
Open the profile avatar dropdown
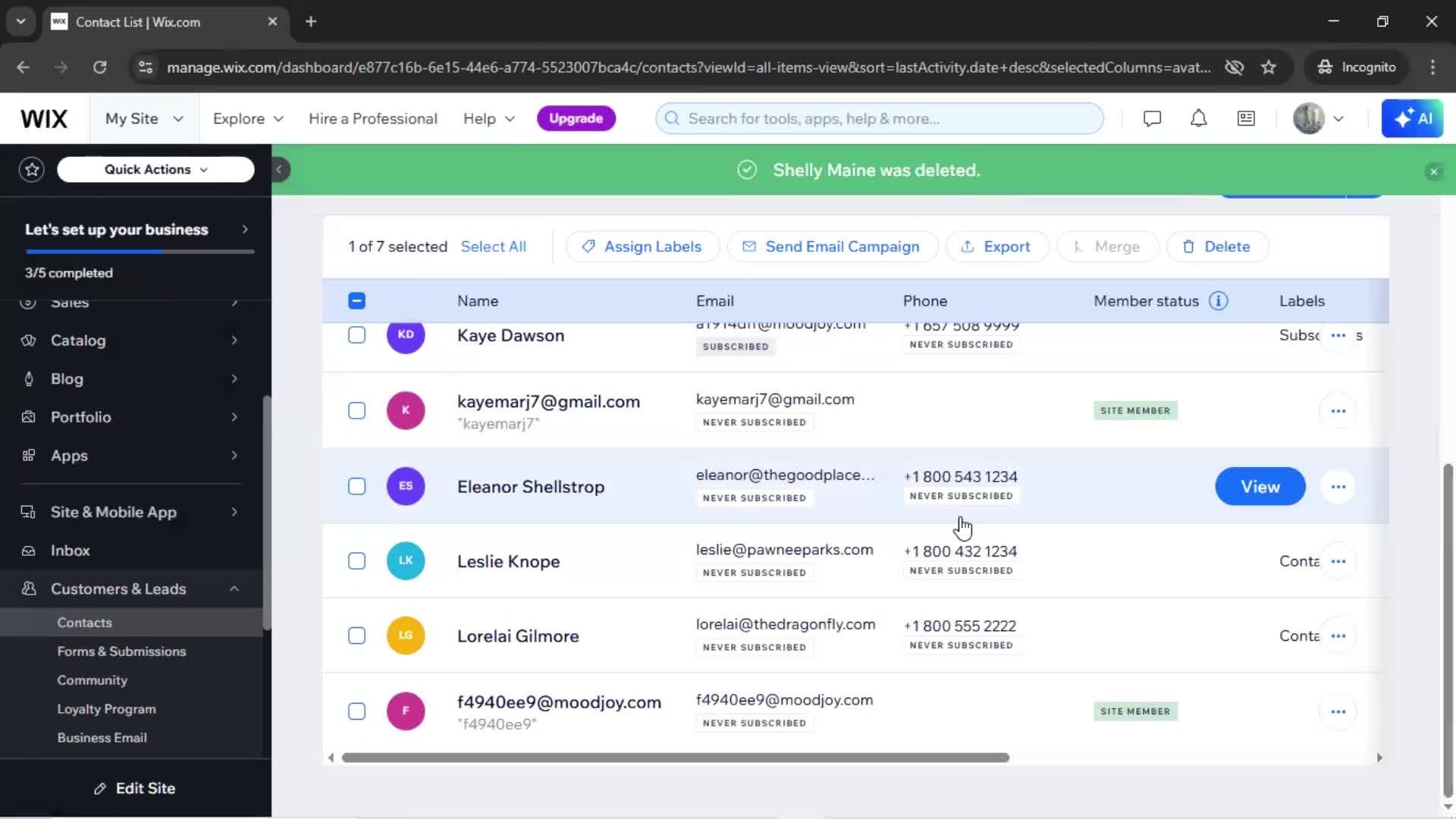point(1319,118)
